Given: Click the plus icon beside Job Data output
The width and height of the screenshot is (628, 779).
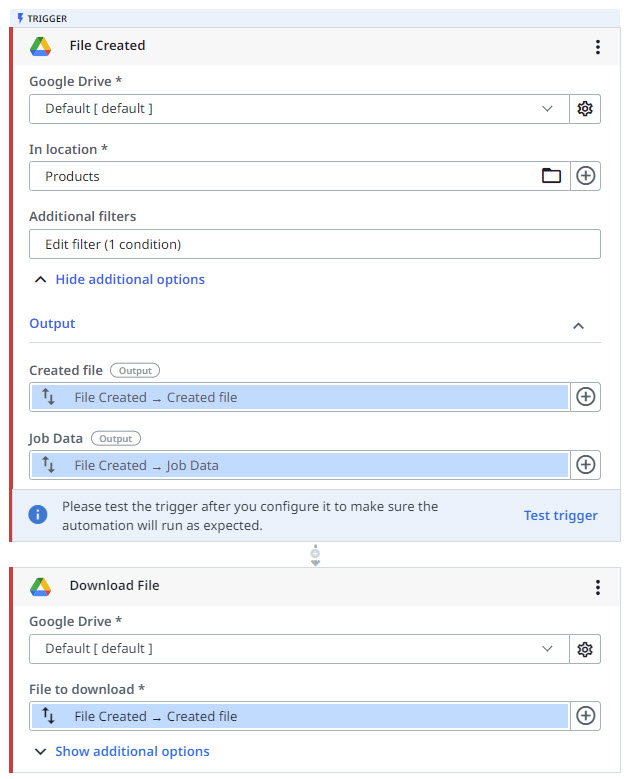Looking at the screenshot, I should point(585,465).
